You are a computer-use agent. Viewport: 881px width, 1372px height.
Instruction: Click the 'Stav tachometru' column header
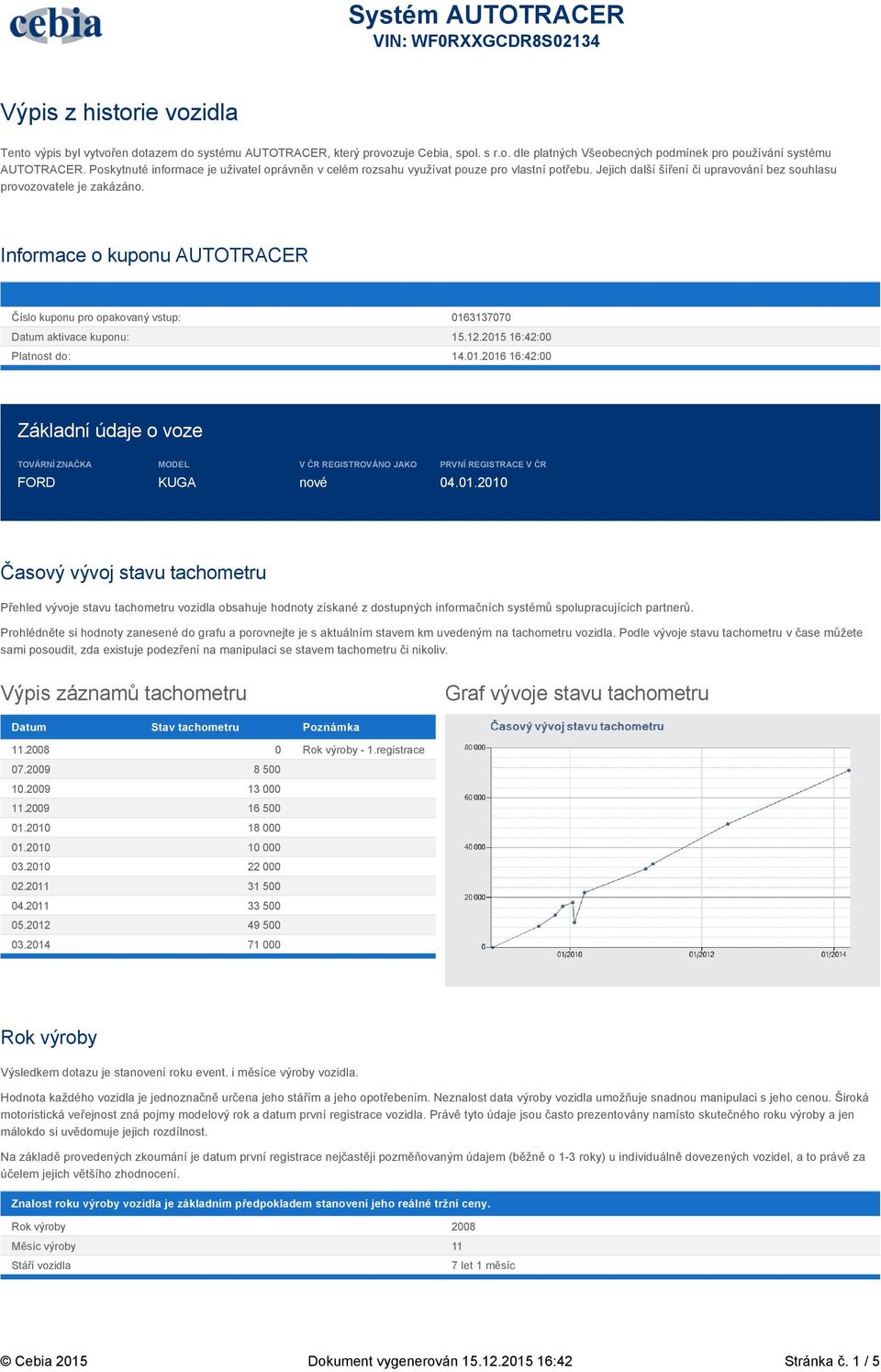point(195,727)
